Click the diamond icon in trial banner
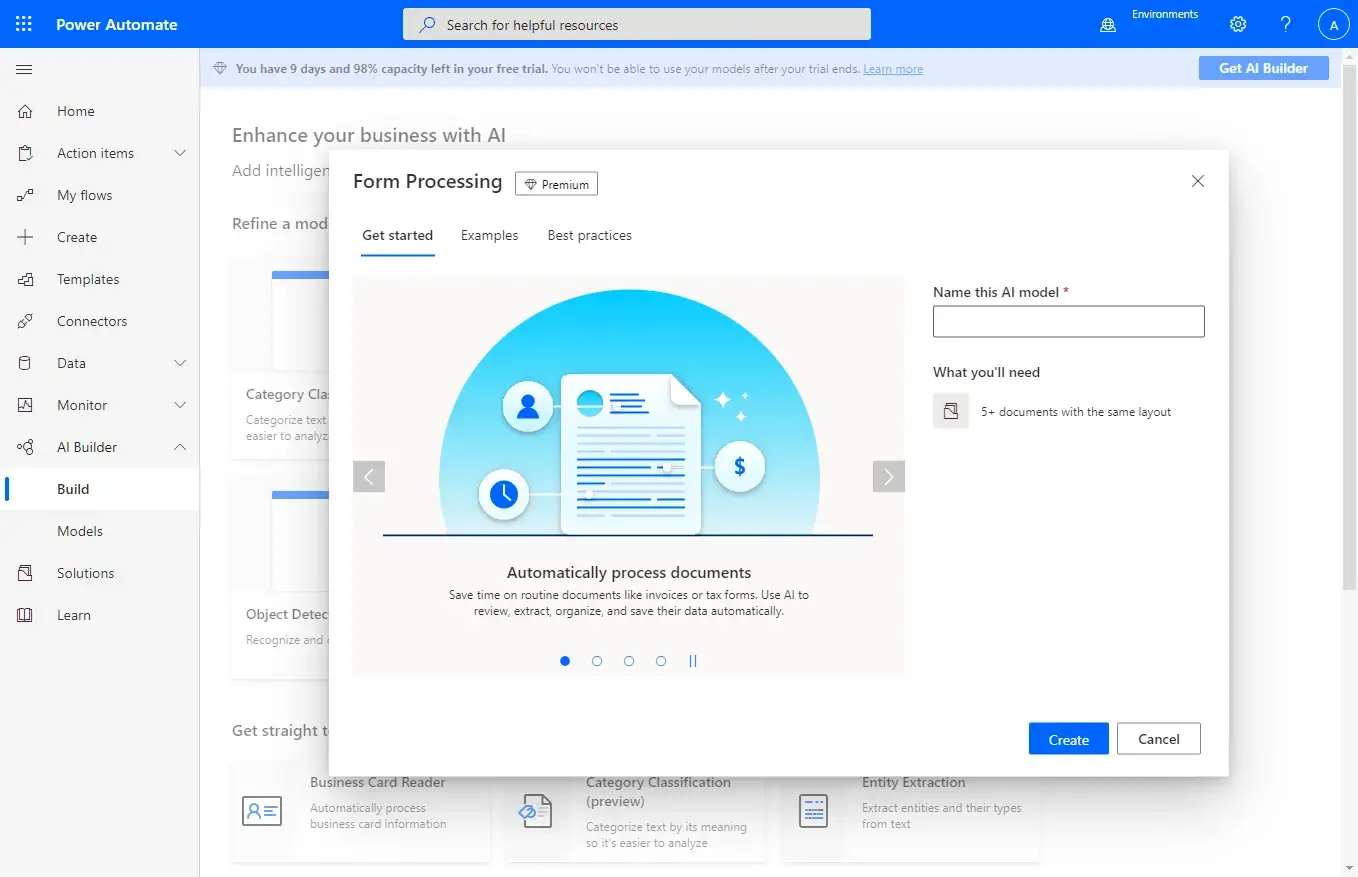The image size is (1358, 877). click(221, 69)
